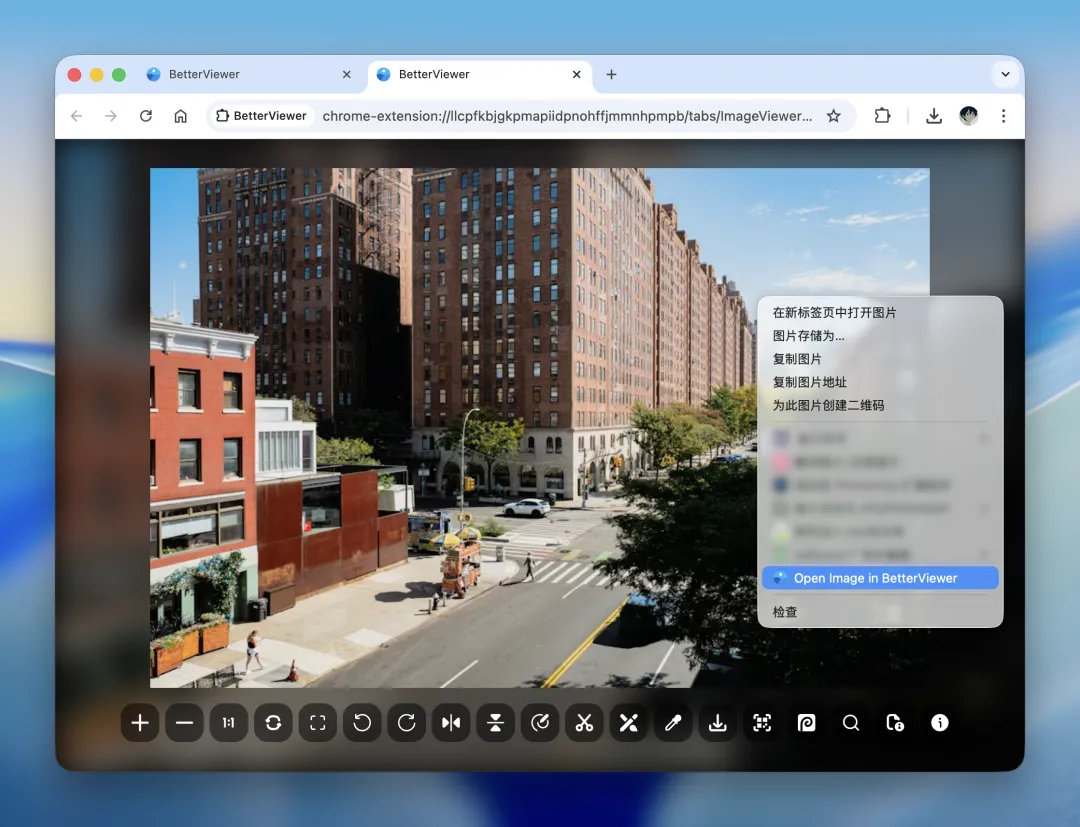Close the first BetterViewer tab
Image resolution: width=1080 pixels, height=827 pixels.
(x=346, y=74)
